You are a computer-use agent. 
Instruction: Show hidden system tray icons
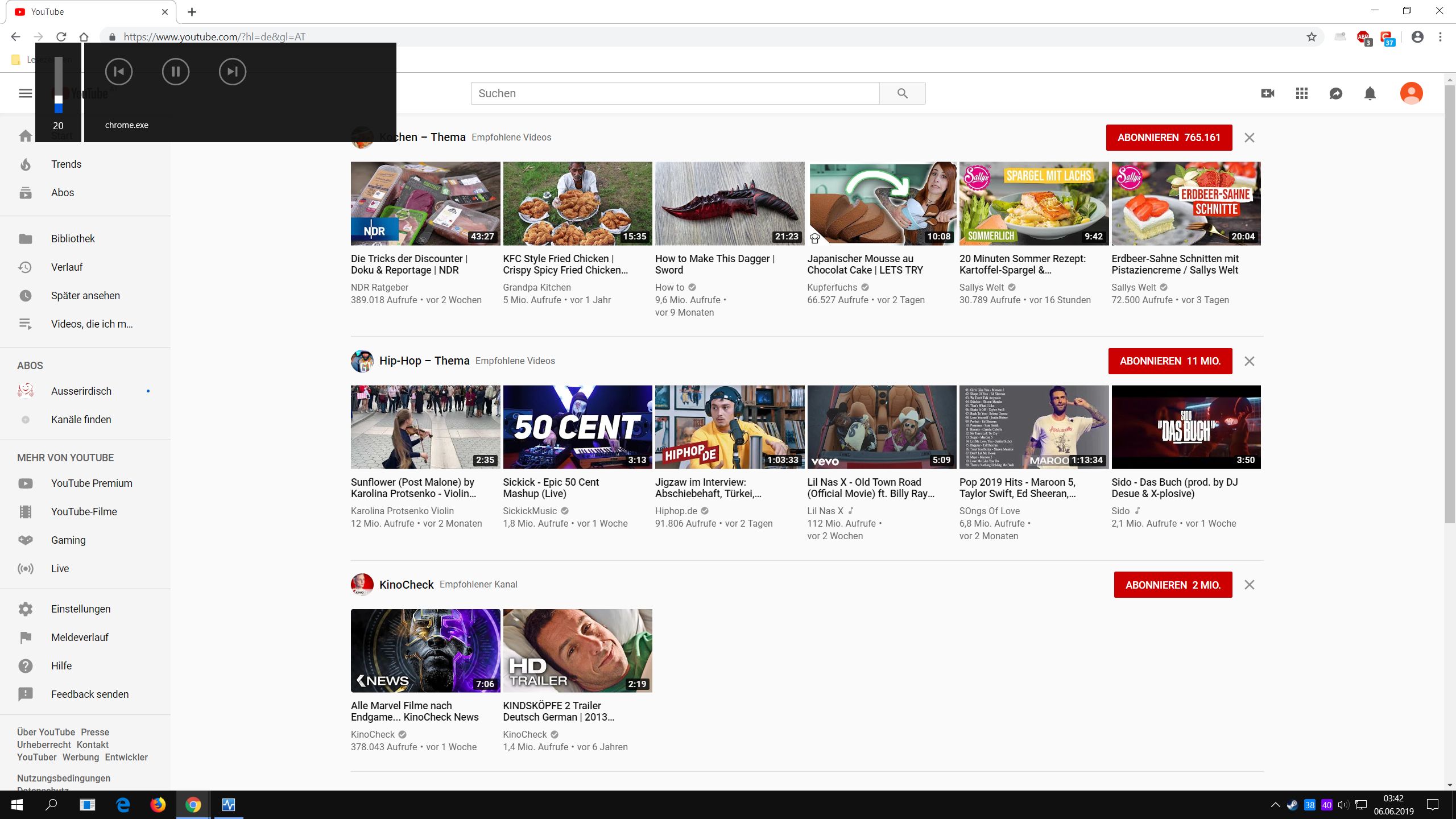(1275, 805)
